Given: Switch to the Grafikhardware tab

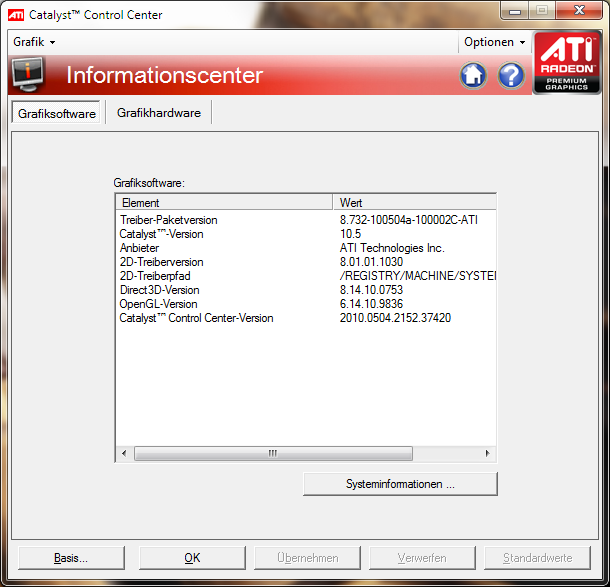Looking at the screenshot, I should pos(159,113).
